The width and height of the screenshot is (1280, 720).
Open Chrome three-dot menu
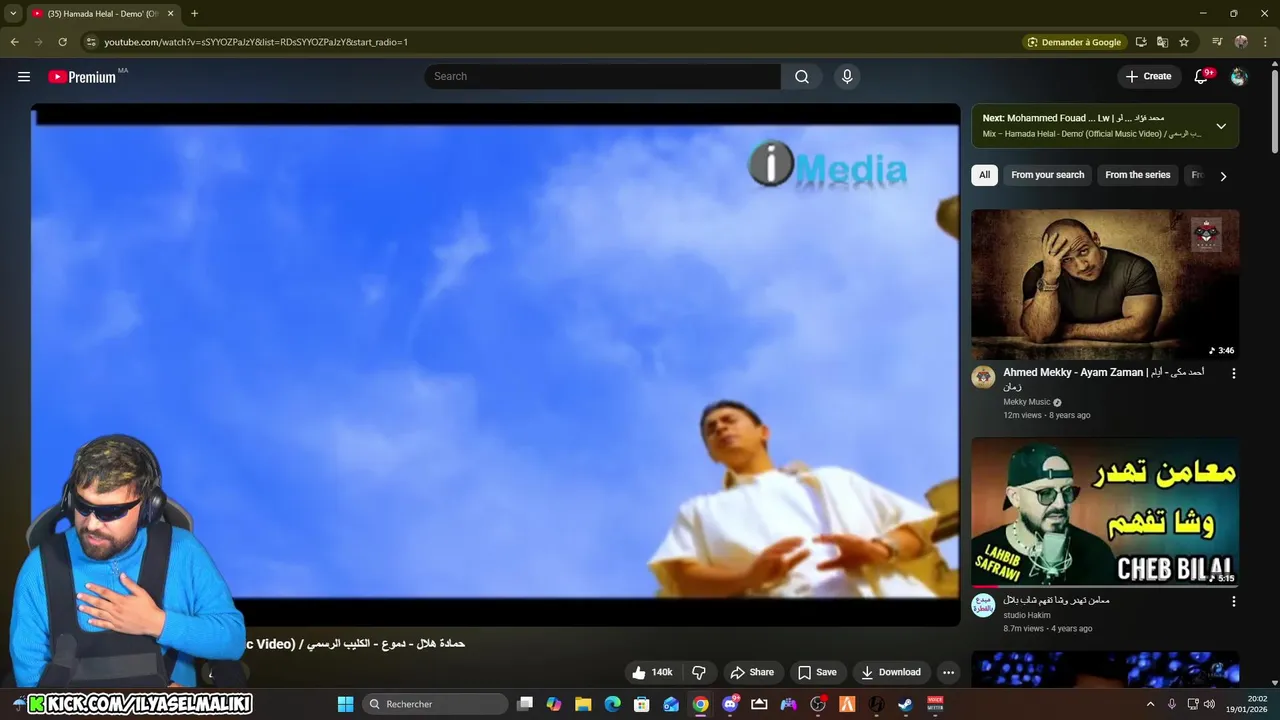pos(1266,42)
